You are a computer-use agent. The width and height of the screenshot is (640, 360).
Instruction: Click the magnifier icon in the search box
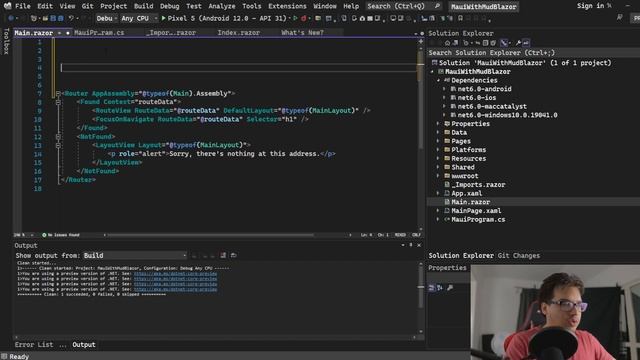(437, 6)
